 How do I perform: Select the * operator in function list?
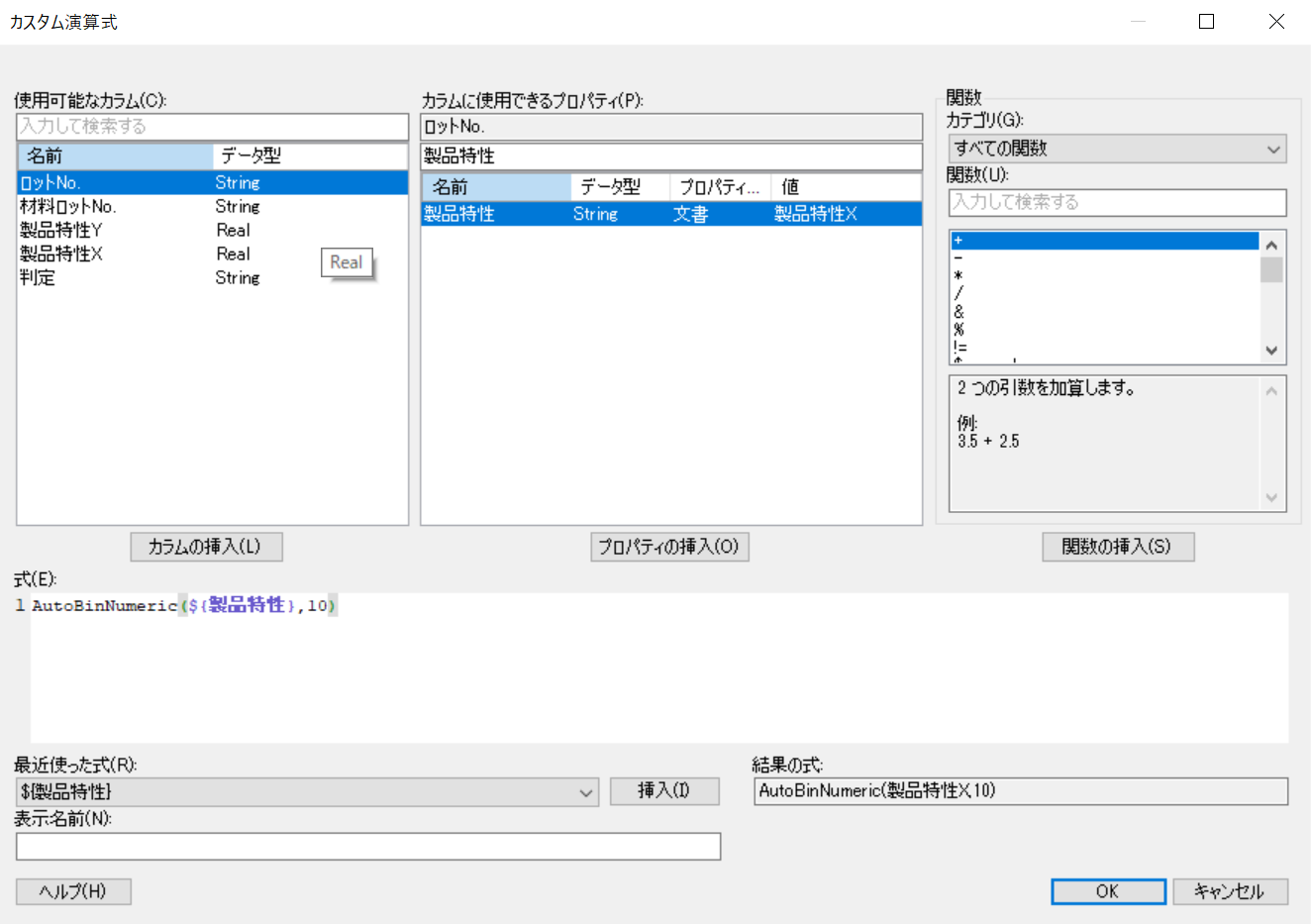[1104, 275]
